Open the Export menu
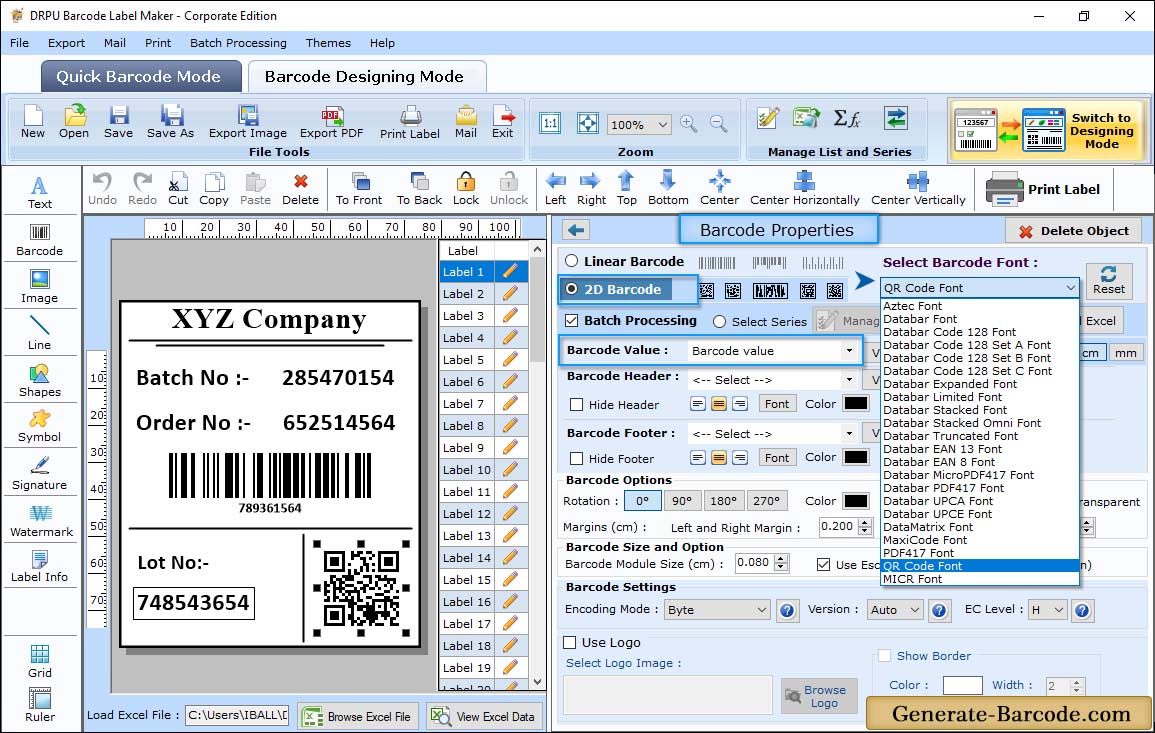 66,43
